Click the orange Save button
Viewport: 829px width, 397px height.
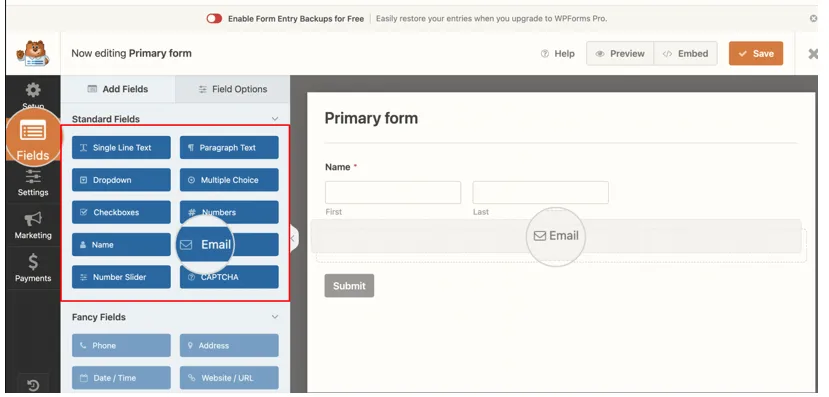[756, 53]
